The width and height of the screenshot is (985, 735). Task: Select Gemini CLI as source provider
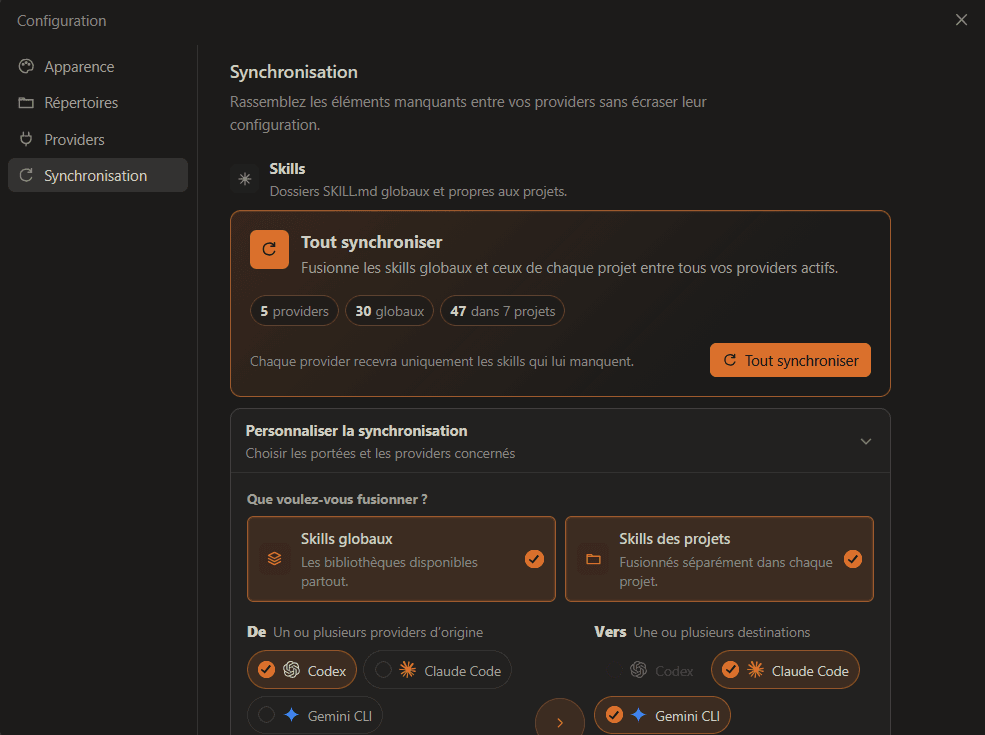pos(315,716)
